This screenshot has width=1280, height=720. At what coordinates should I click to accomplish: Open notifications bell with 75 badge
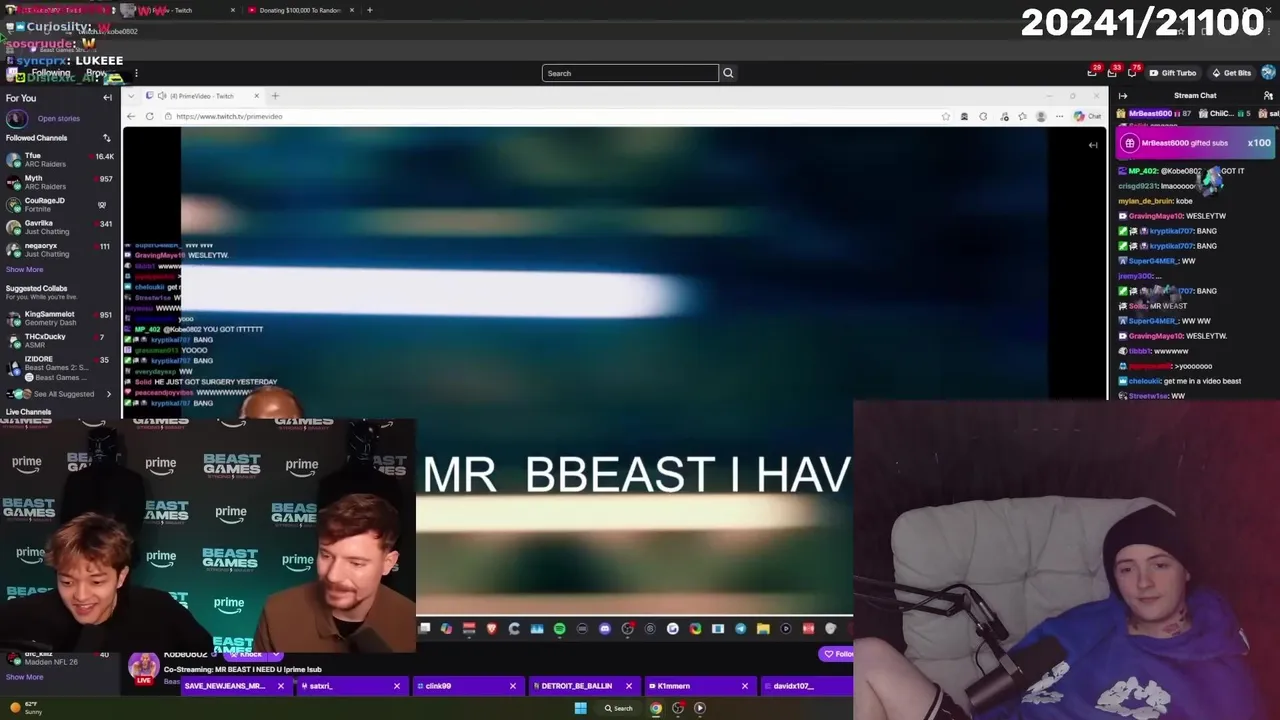[1132, 73]
